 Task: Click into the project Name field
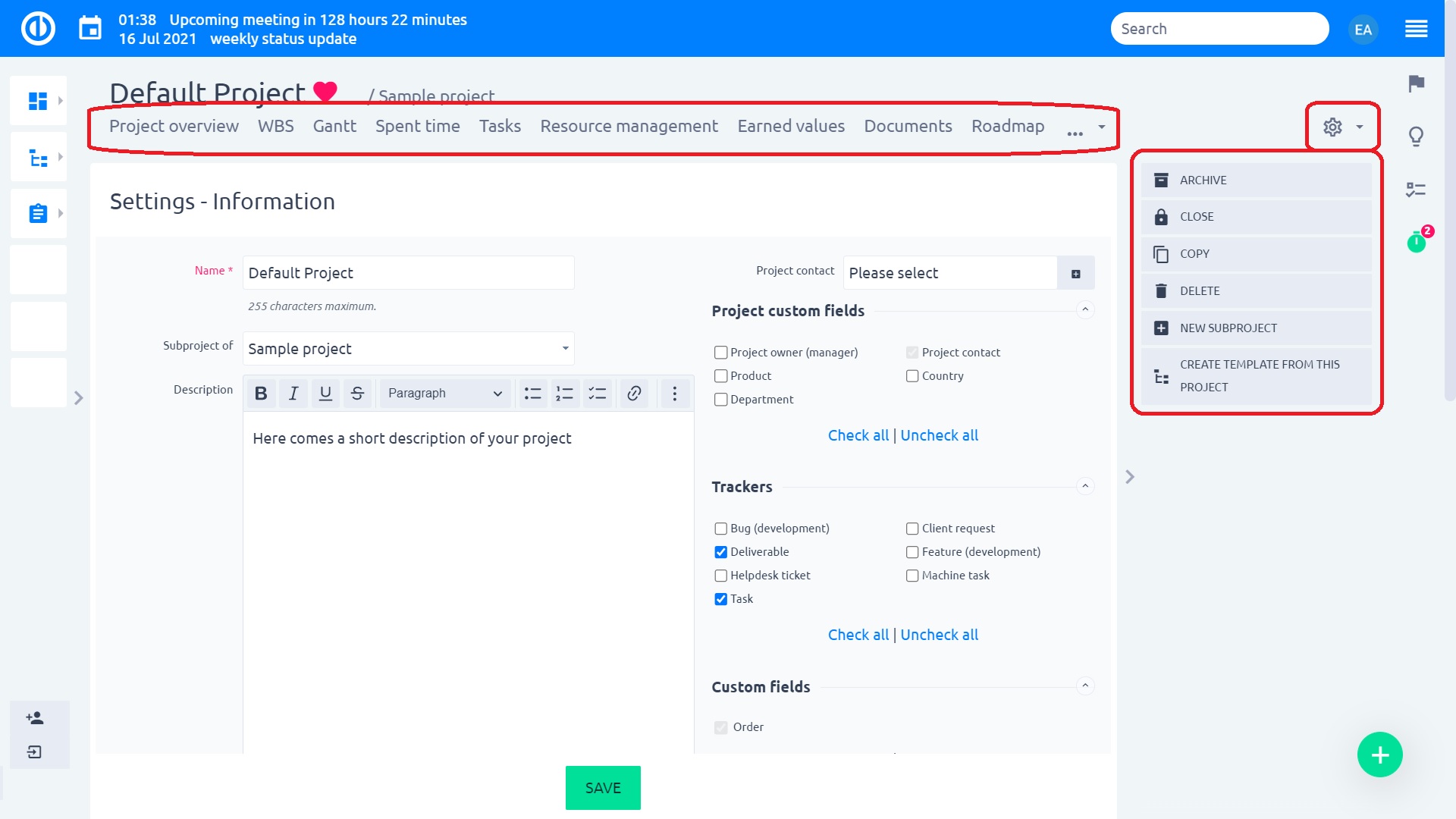tap(408, 273)
